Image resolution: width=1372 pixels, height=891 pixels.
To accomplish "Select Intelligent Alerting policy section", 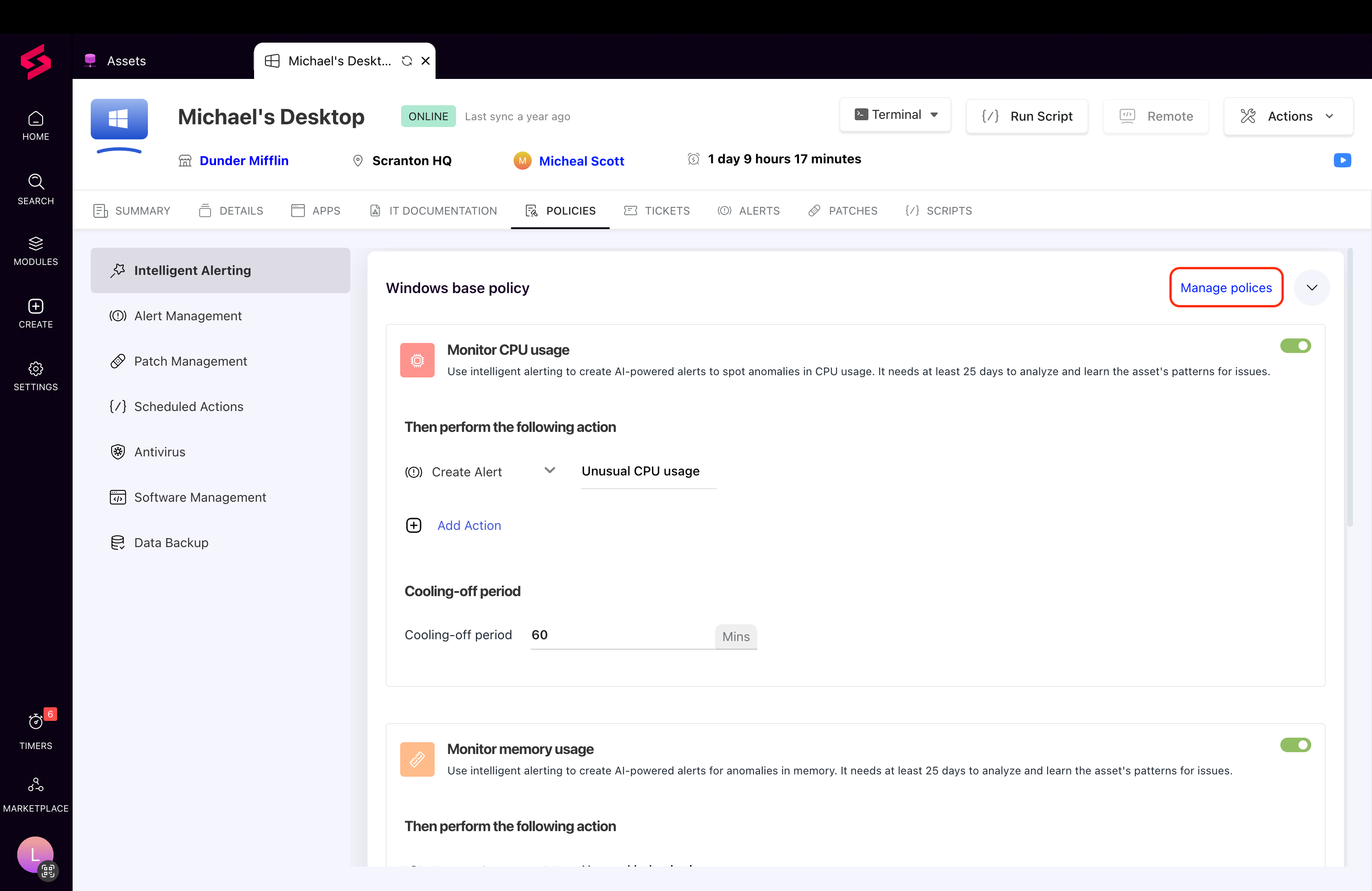I will (x=220, y=270).
